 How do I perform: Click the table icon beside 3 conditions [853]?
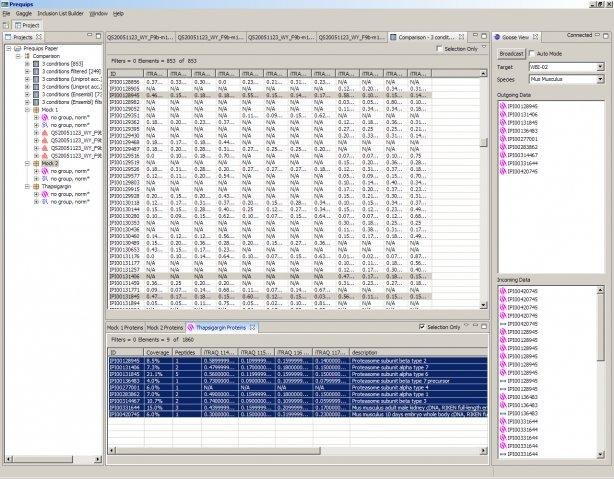pos(36,64)
